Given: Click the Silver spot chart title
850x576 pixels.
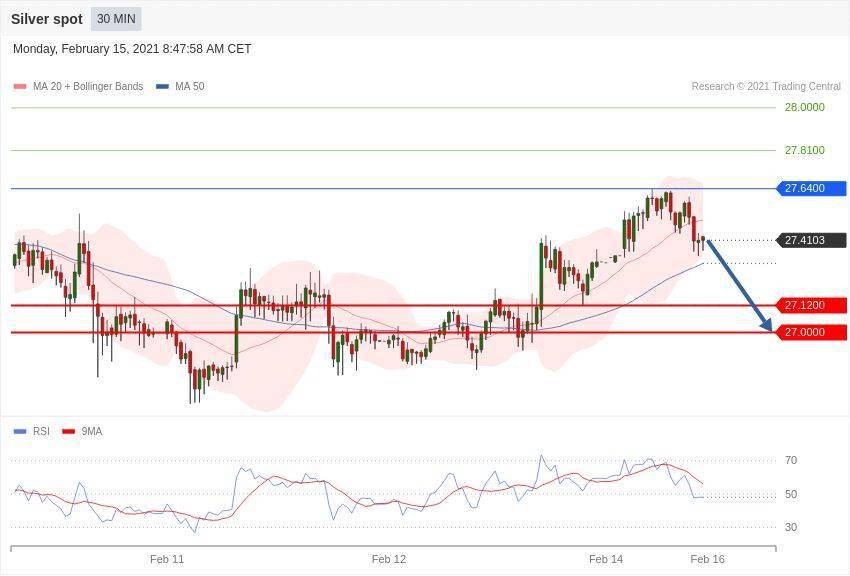Looking at the screenshot, I should tap(47, 19).
